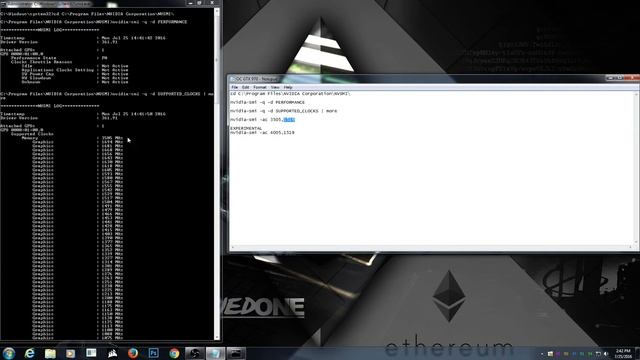This screenshot has width=640, height=360.
Task: Open the Format menu in Notepad
Action: pos(260,87)
